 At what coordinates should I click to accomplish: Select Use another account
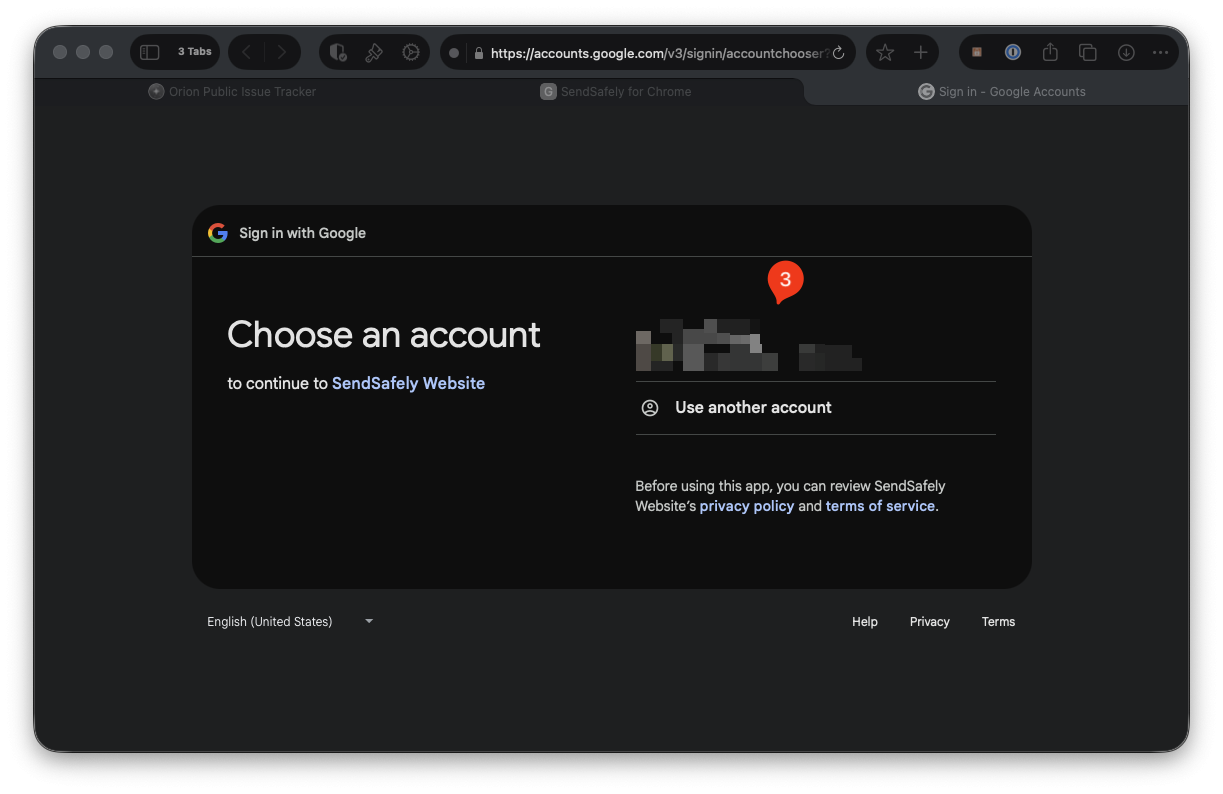753,408
